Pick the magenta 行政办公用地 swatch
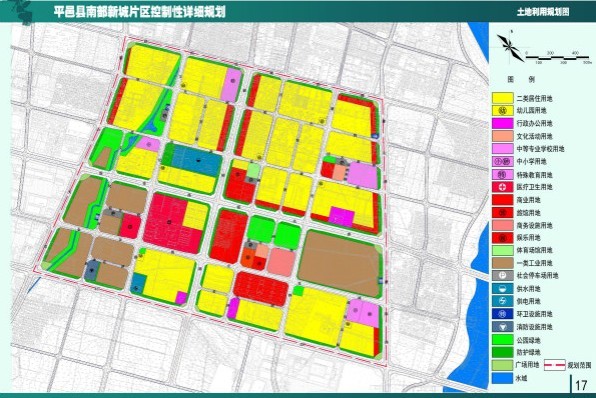Image resolution: width=596 pixels, height=398 pixels. point(502,123)
